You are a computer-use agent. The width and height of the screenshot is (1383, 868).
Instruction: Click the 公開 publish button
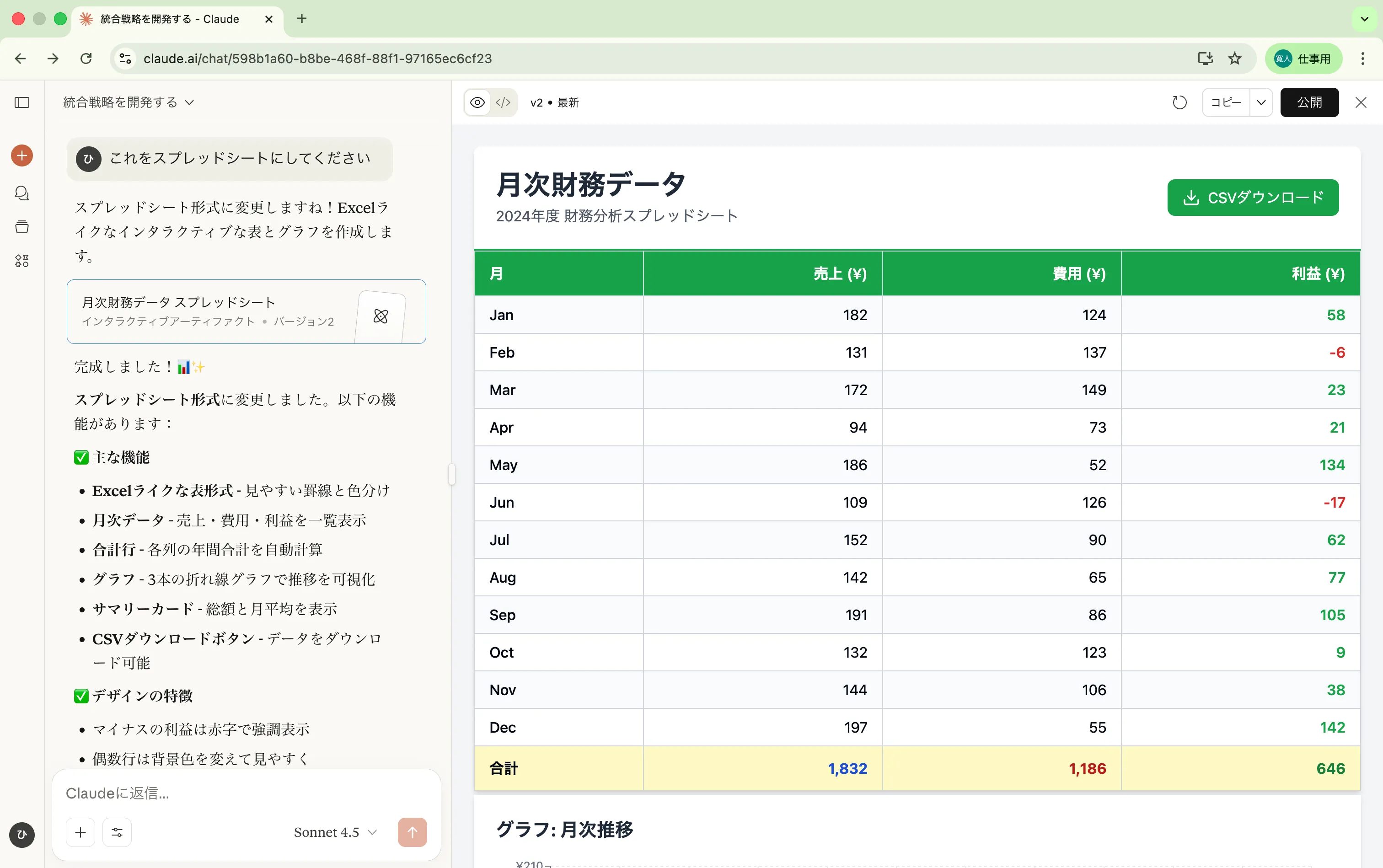point(1309,103)
